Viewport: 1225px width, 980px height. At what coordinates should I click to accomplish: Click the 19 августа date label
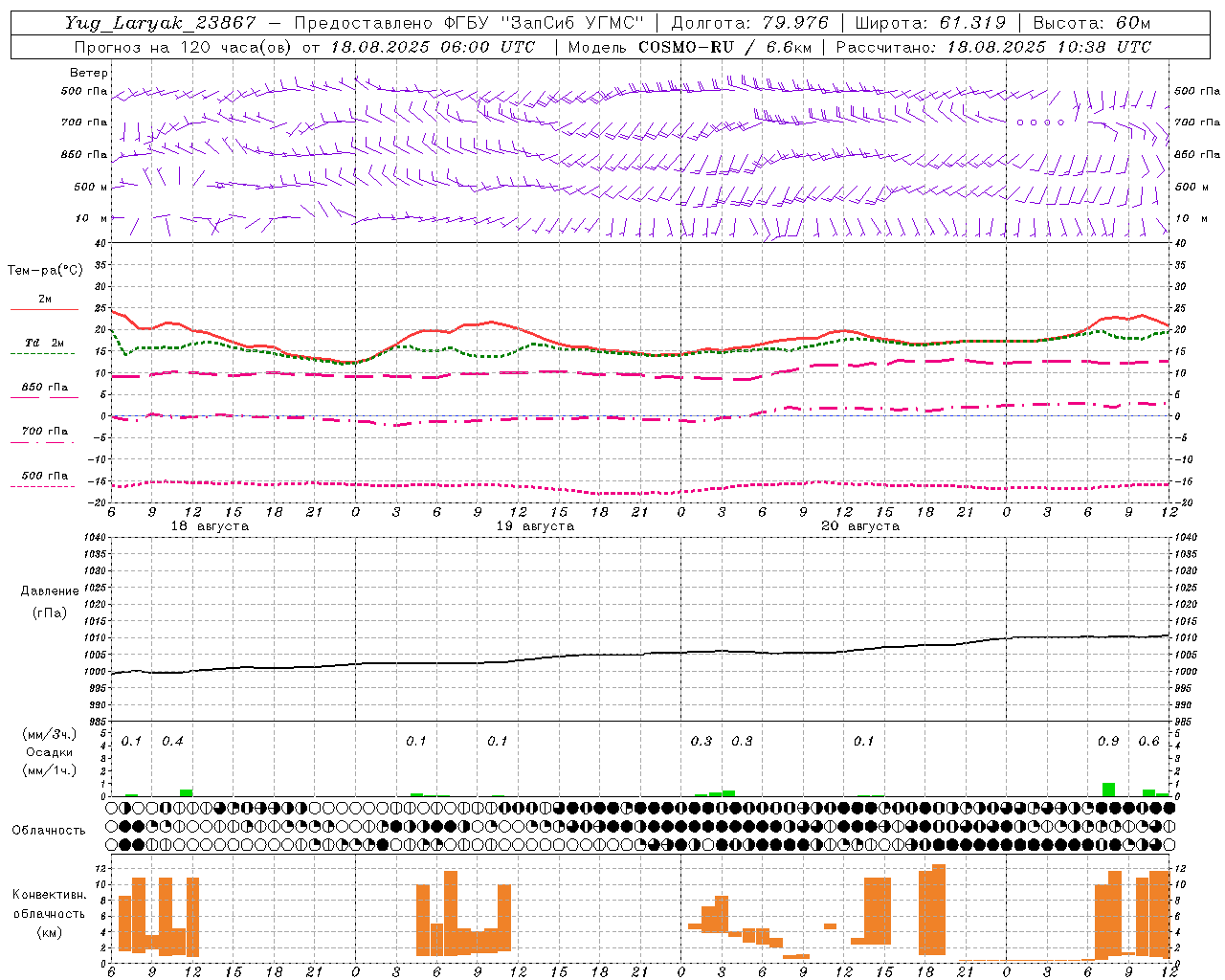pos(535,526)
